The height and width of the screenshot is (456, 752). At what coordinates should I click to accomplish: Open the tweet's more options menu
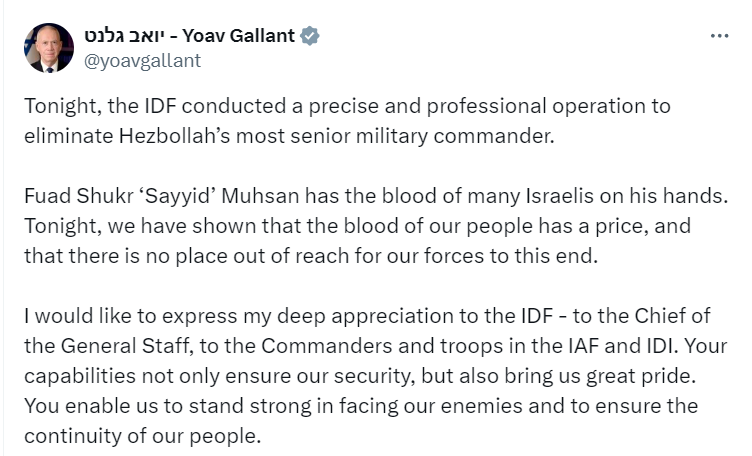pyautogui.click(x=719, y=36)
